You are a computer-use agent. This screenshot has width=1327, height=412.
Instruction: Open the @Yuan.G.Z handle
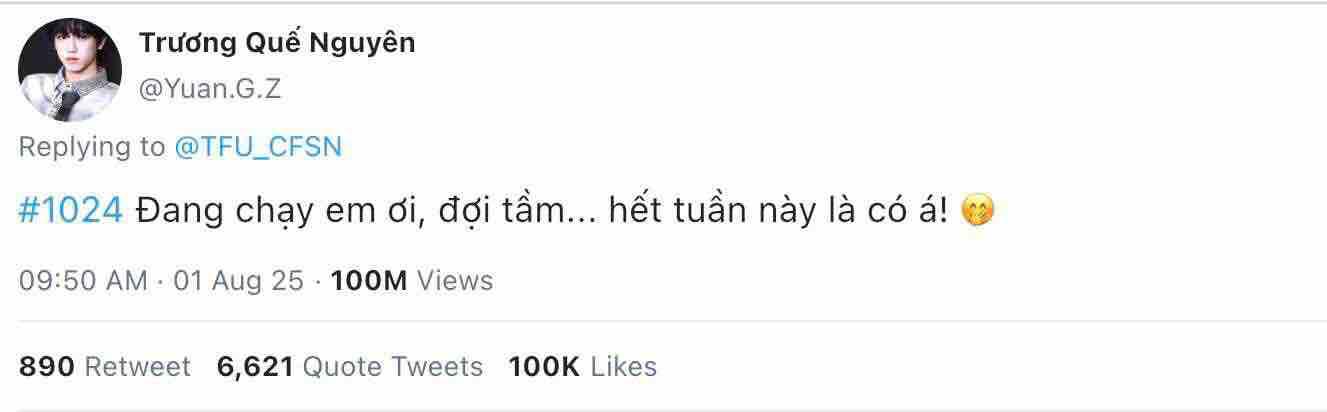point(210,89)
